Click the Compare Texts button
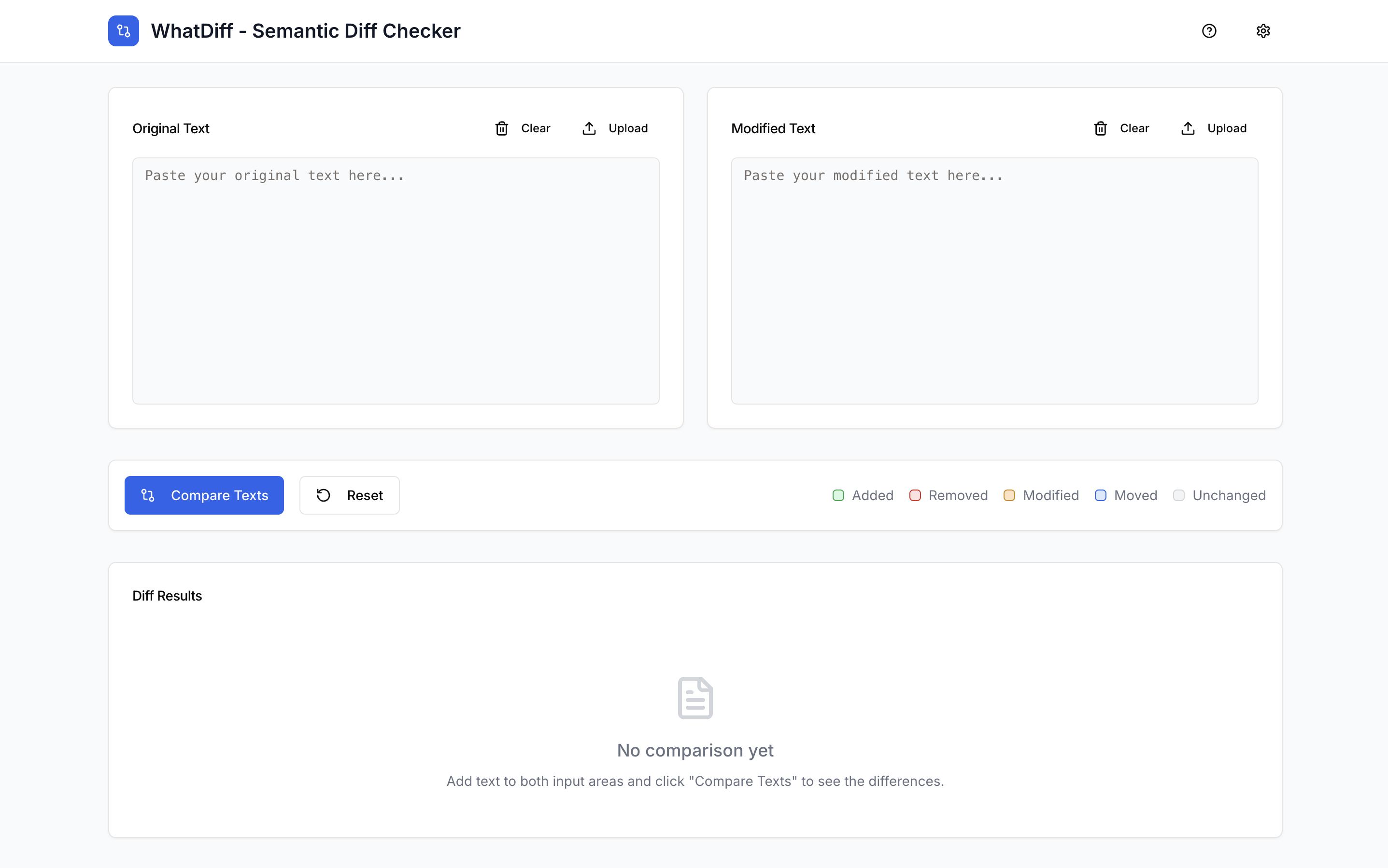 (204, 495)
